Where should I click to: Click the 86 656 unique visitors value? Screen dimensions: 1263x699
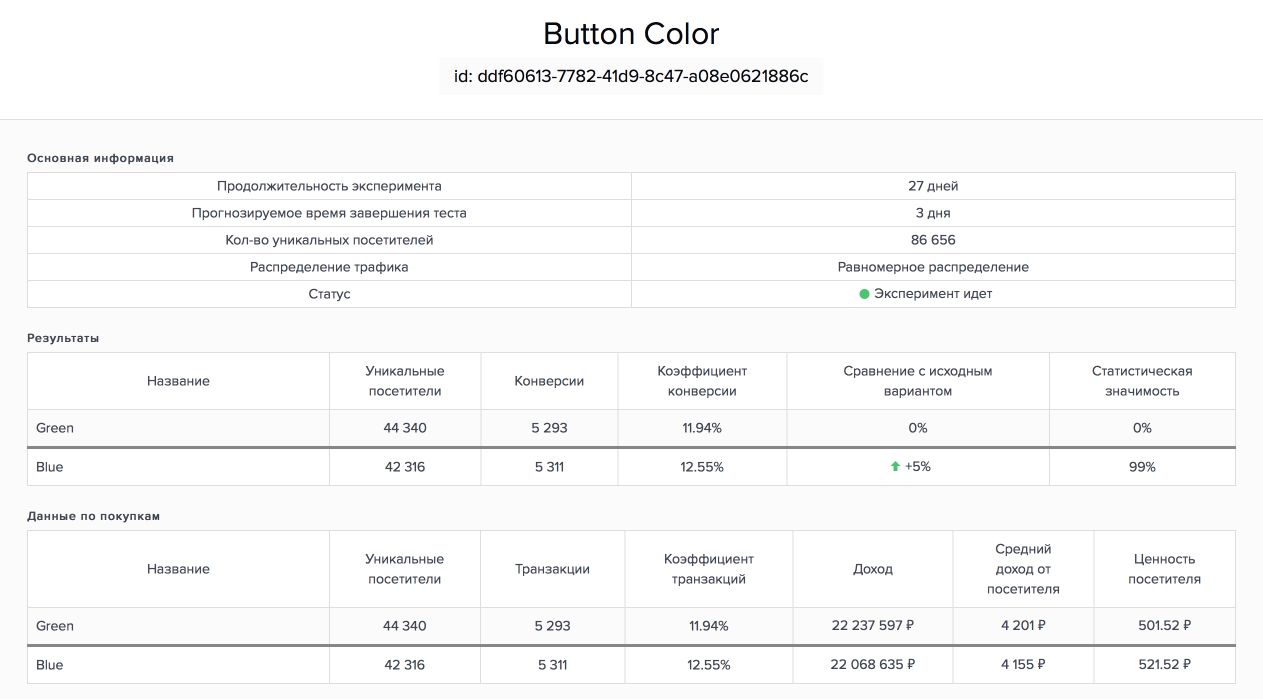pos(933,240)
